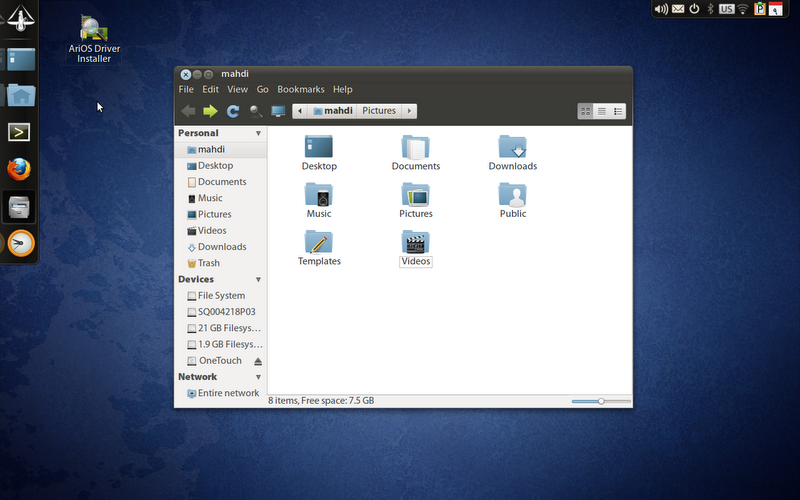Image resolution: width=800 pixels, height=500 pixels.
Task: Click the file cabinet dock icon
Action: pos(19,207)
